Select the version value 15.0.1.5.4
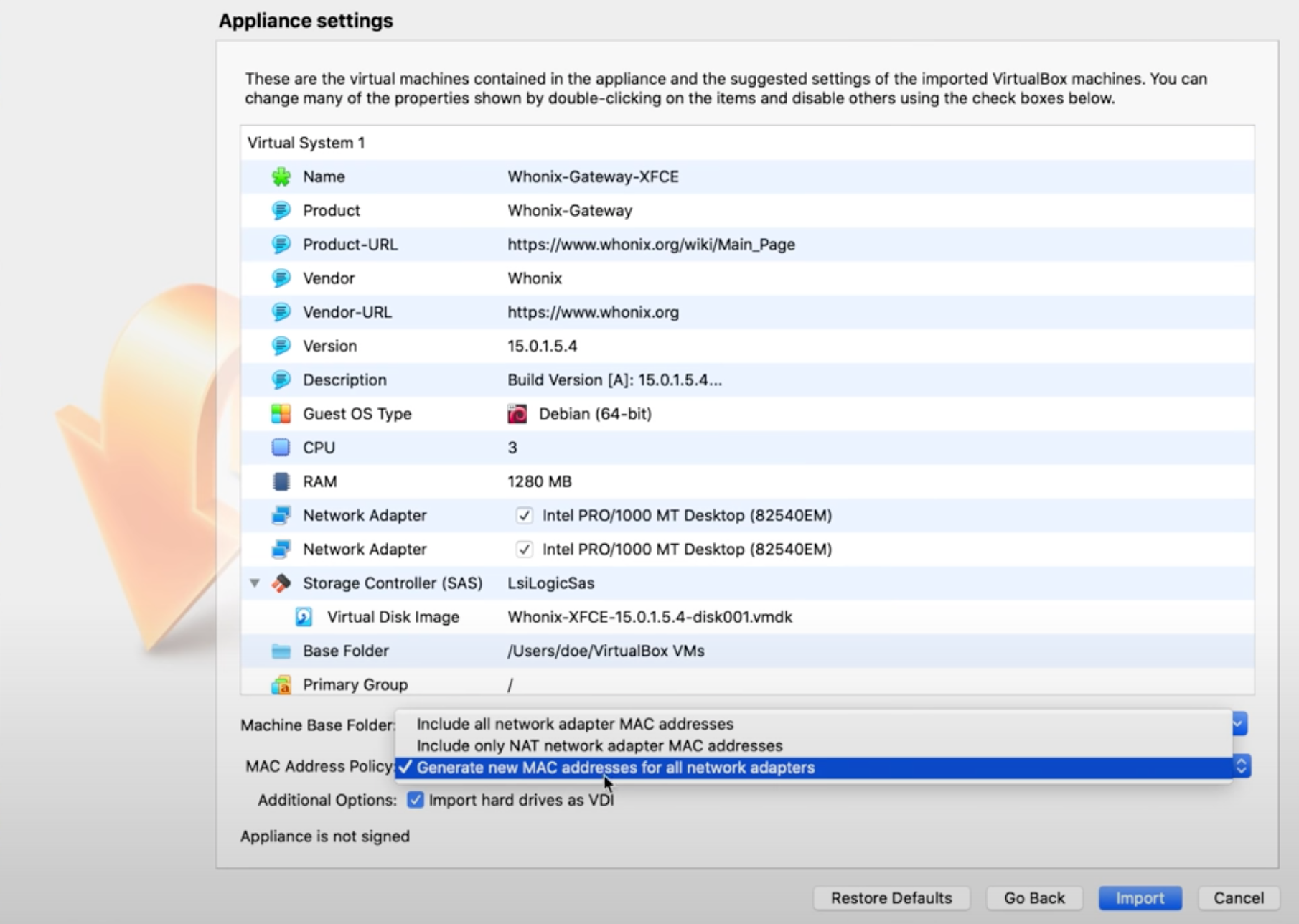 point(542,346)
